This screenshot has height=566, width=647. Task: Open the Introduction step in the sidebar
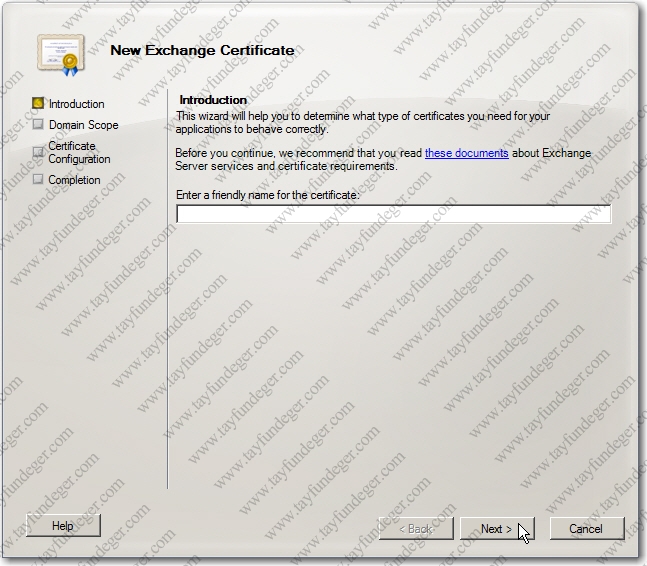[76, 104]
